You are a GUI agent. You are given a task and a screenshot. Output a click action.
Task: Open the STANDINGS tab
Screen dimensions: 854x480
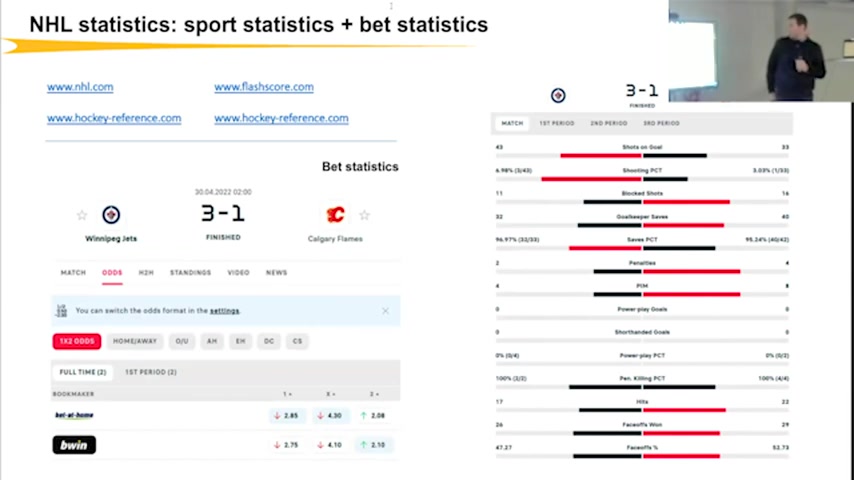coord(190,272)
